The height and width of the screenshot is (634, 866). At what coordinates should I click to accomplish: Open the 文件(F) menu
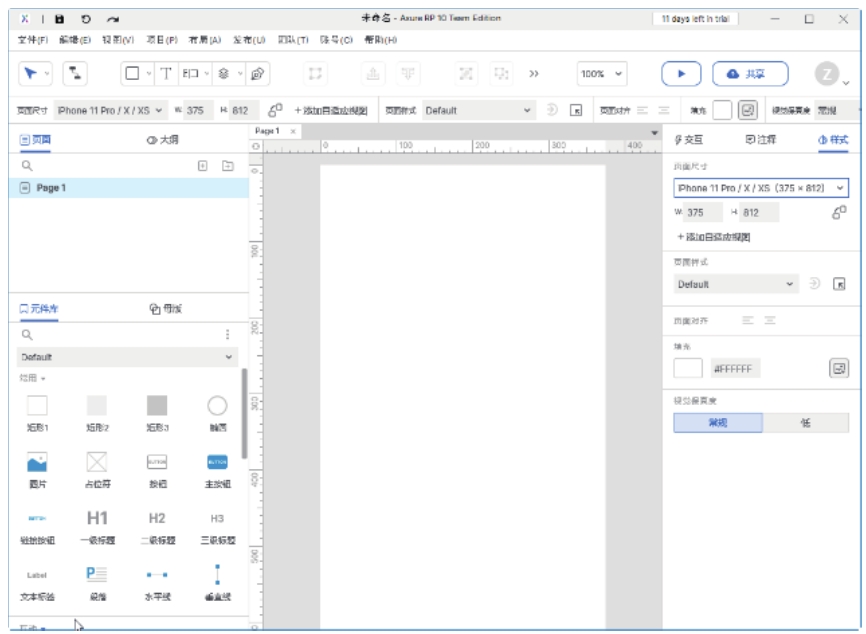(x=33, y=40)
